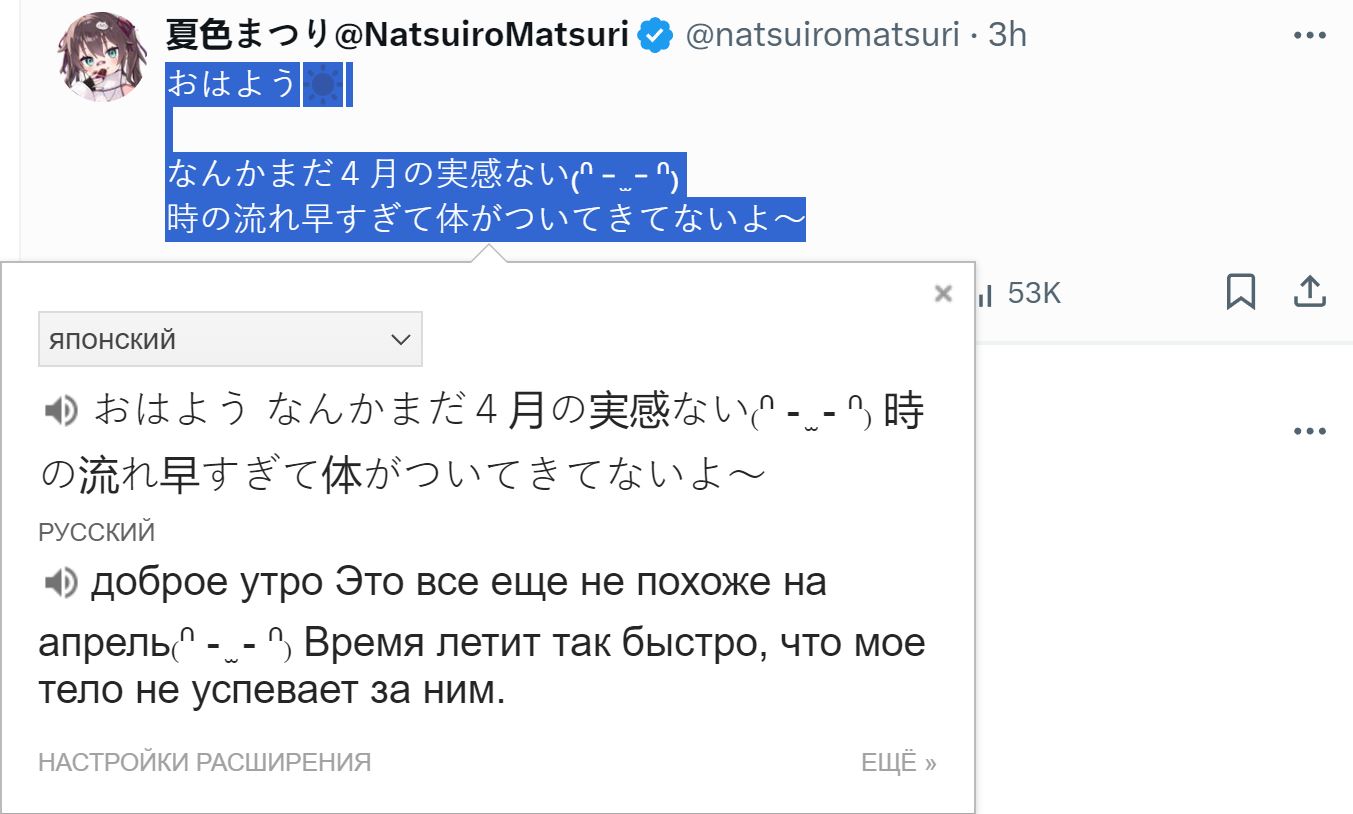
Task: Open the 3h tweet timestamp
Action: [x=1008, y=35]
